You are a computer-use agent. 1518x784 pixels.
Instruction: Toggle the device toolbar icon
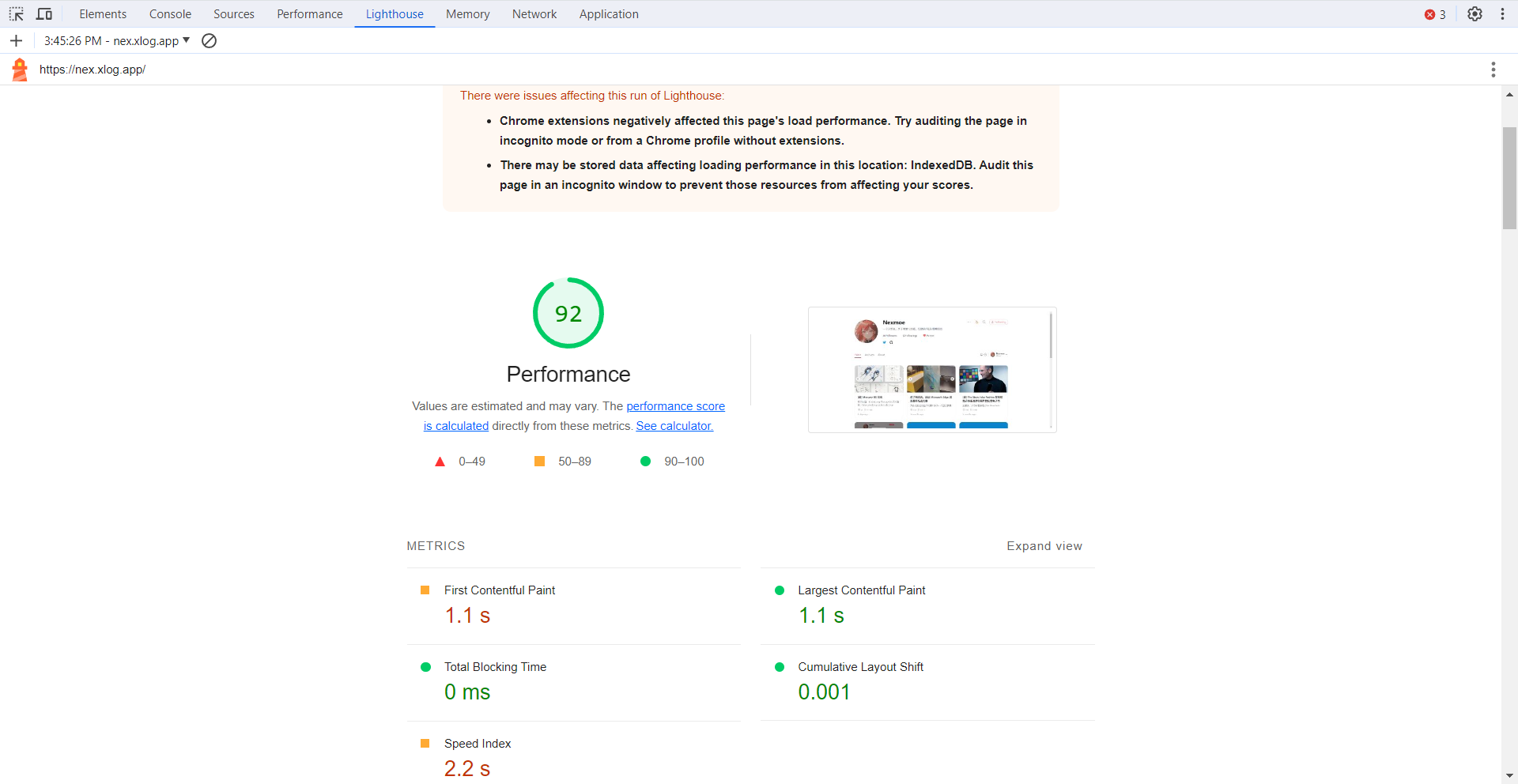44,14
